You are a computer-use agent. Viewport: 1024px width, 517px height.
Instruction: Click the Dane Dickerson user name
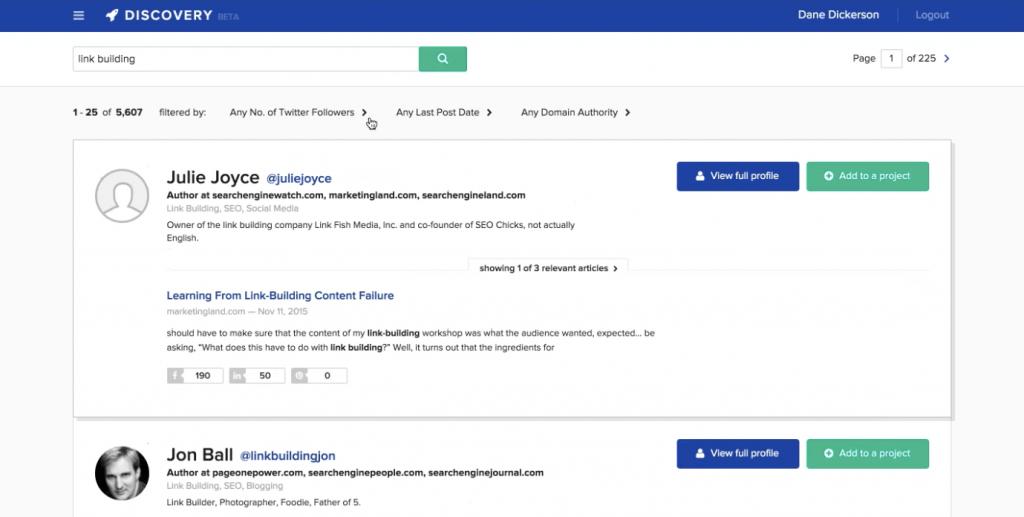pyautogui.click(x=839, y=15)
